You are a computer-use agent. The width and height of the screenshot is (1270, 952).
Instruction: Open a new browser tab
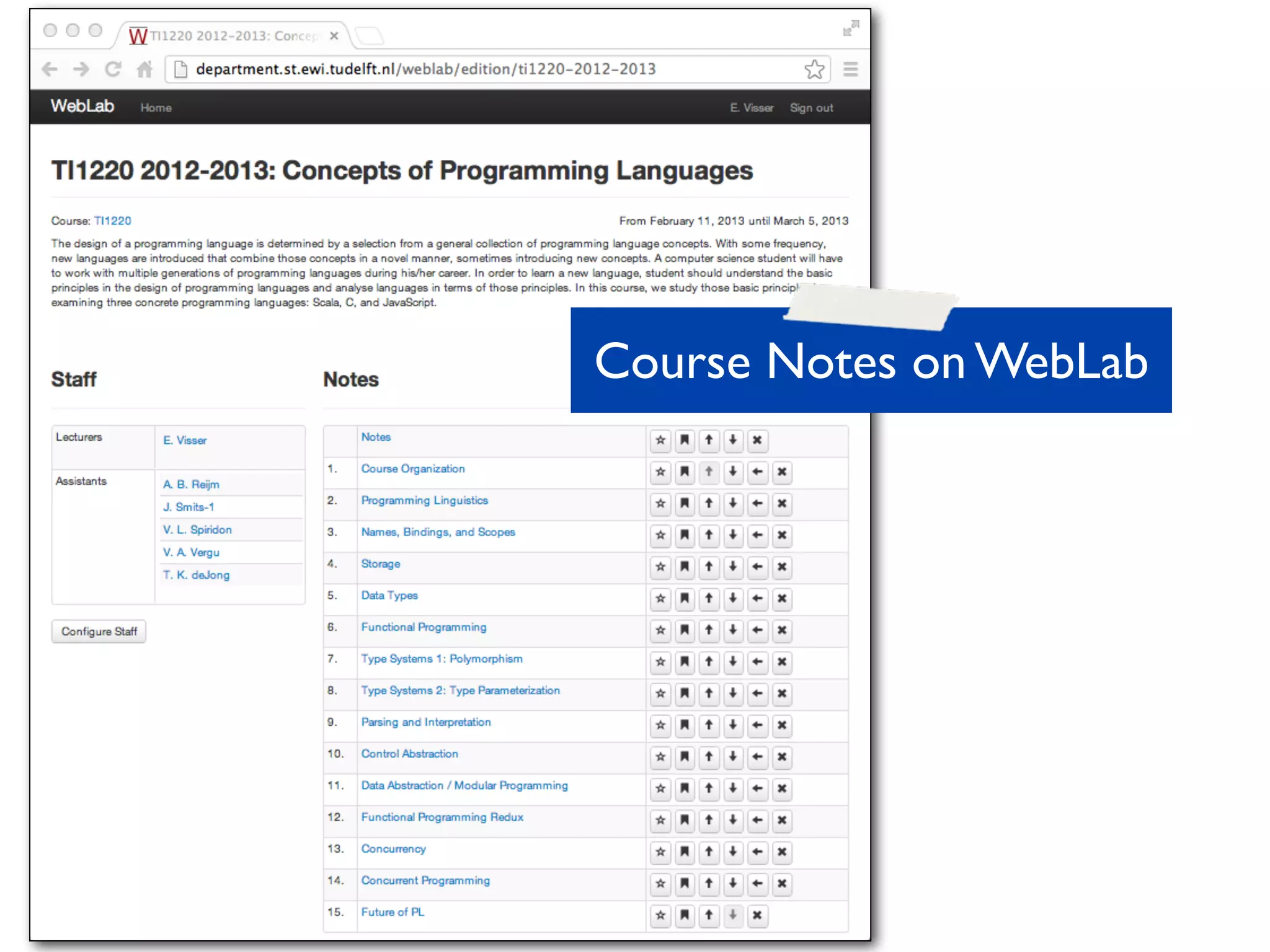pyautogui.click(x=370, y=36)
